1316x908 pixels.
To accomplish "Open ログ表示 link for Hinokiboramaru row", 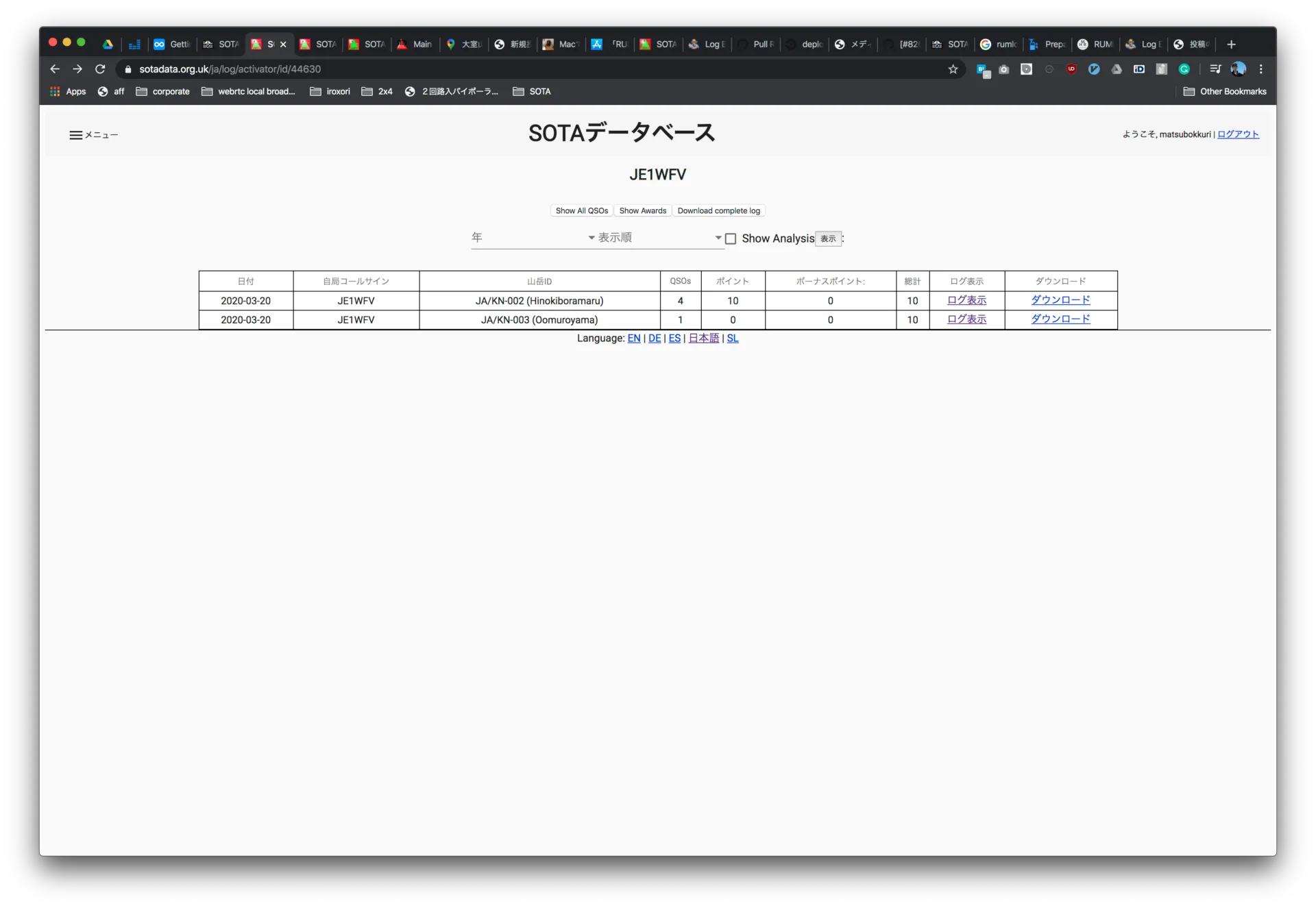I will (966, 300).
